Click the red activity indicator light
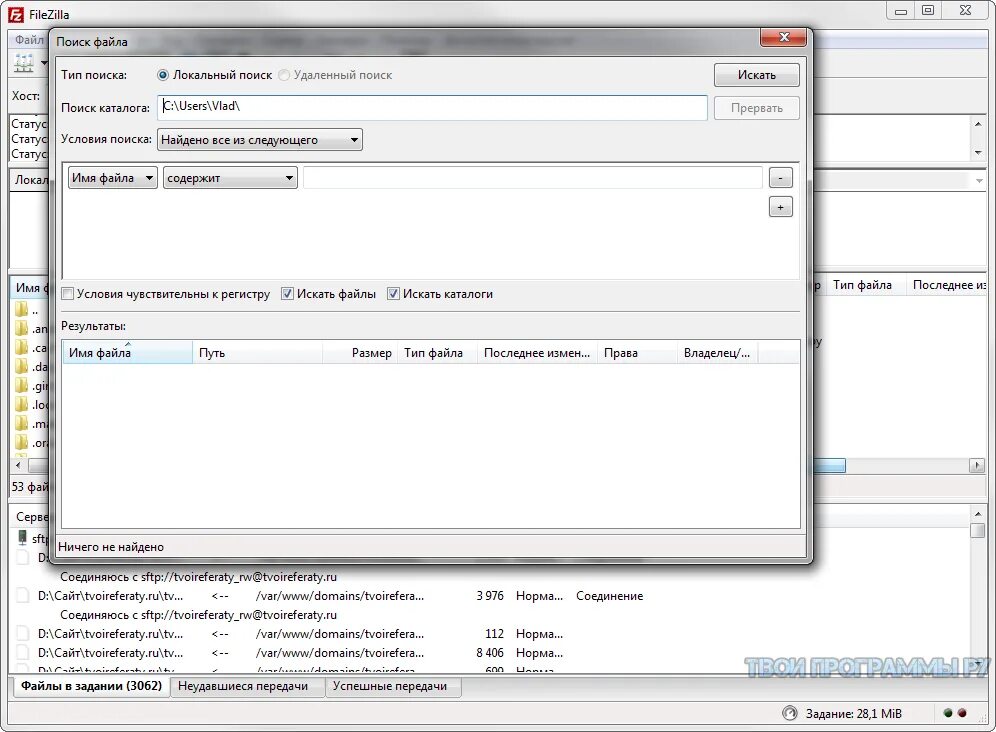996x732 pixels. click(962, 714)
